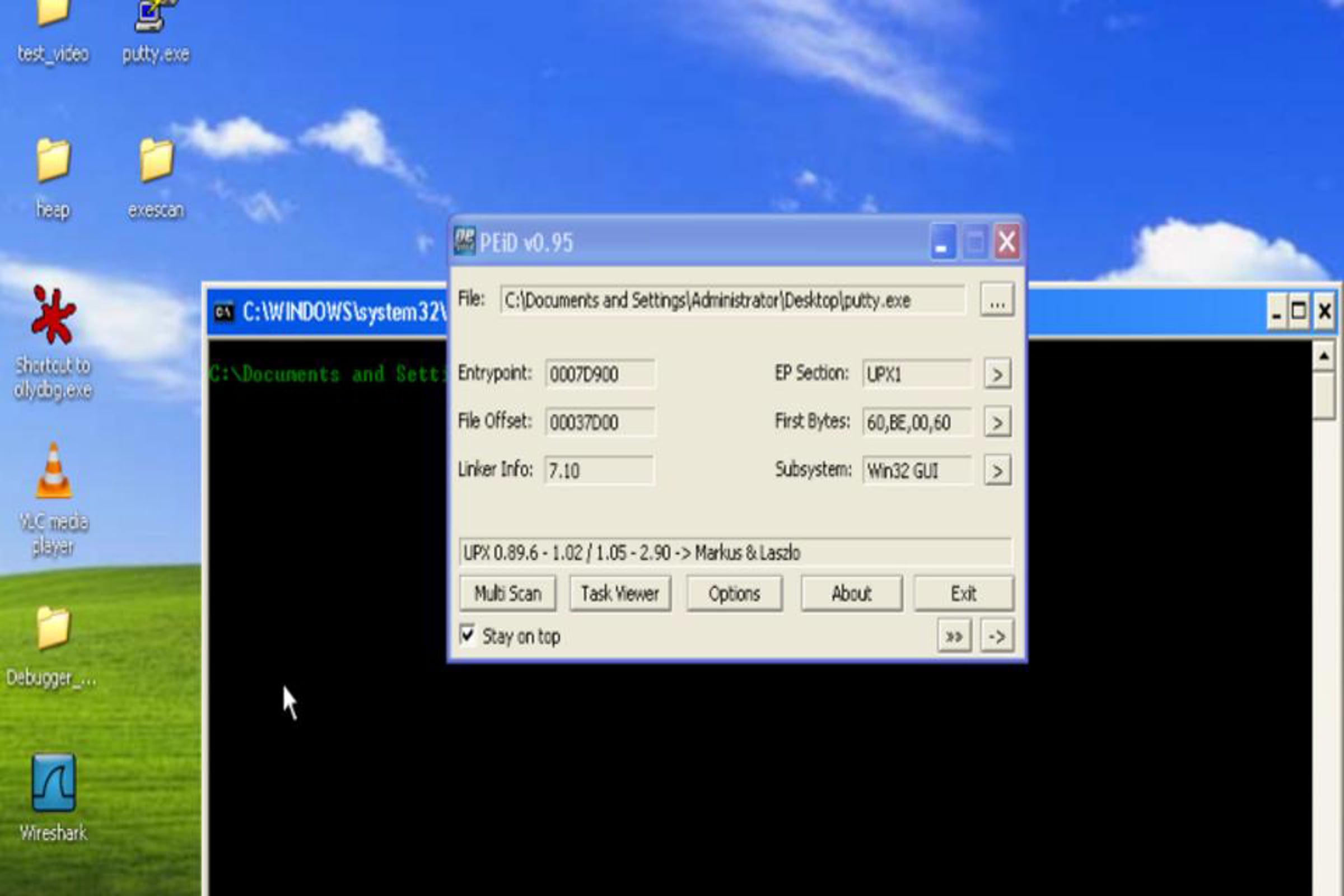Maximize the command prompt window
Screen dimensions: 1344x896
[1299, 312]
